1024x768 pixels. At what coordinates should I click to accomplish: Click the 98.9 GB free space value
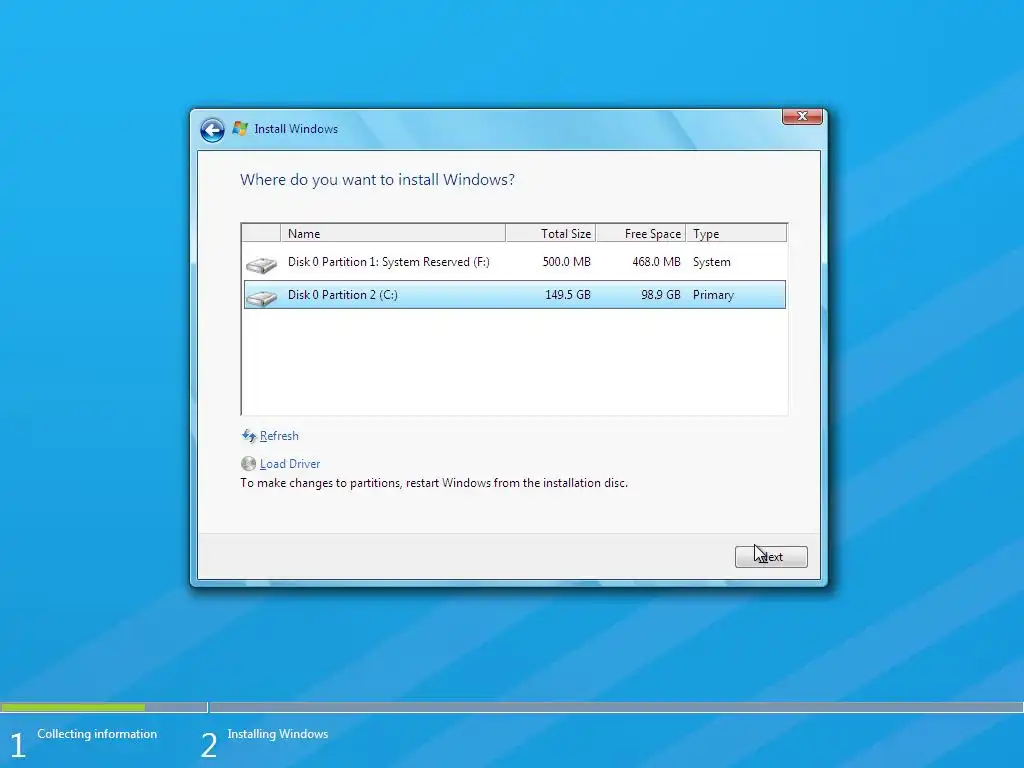[x=660, y=295]
